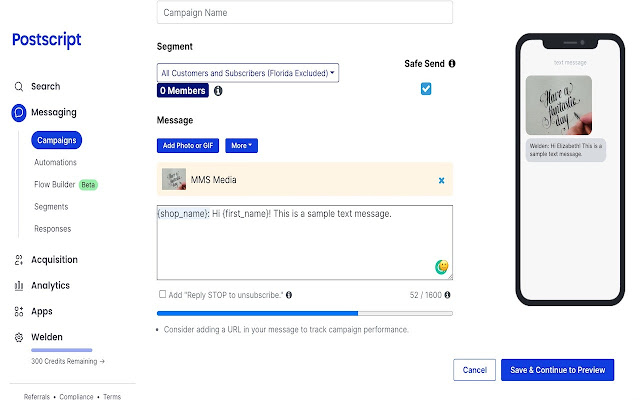Screen dimensions: 640x400
Task: Open Automations in the sidebar
Action: click(55, 162)
